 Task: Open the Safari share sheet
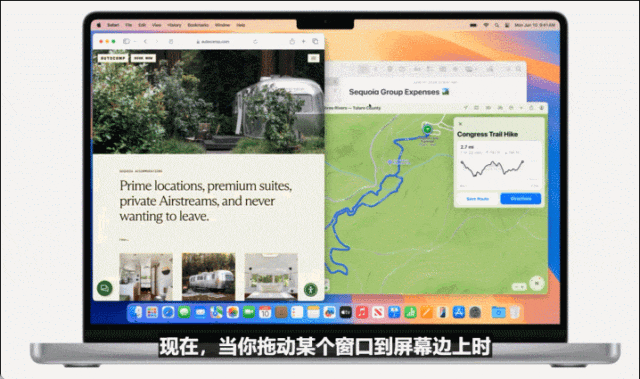point(292,41)
